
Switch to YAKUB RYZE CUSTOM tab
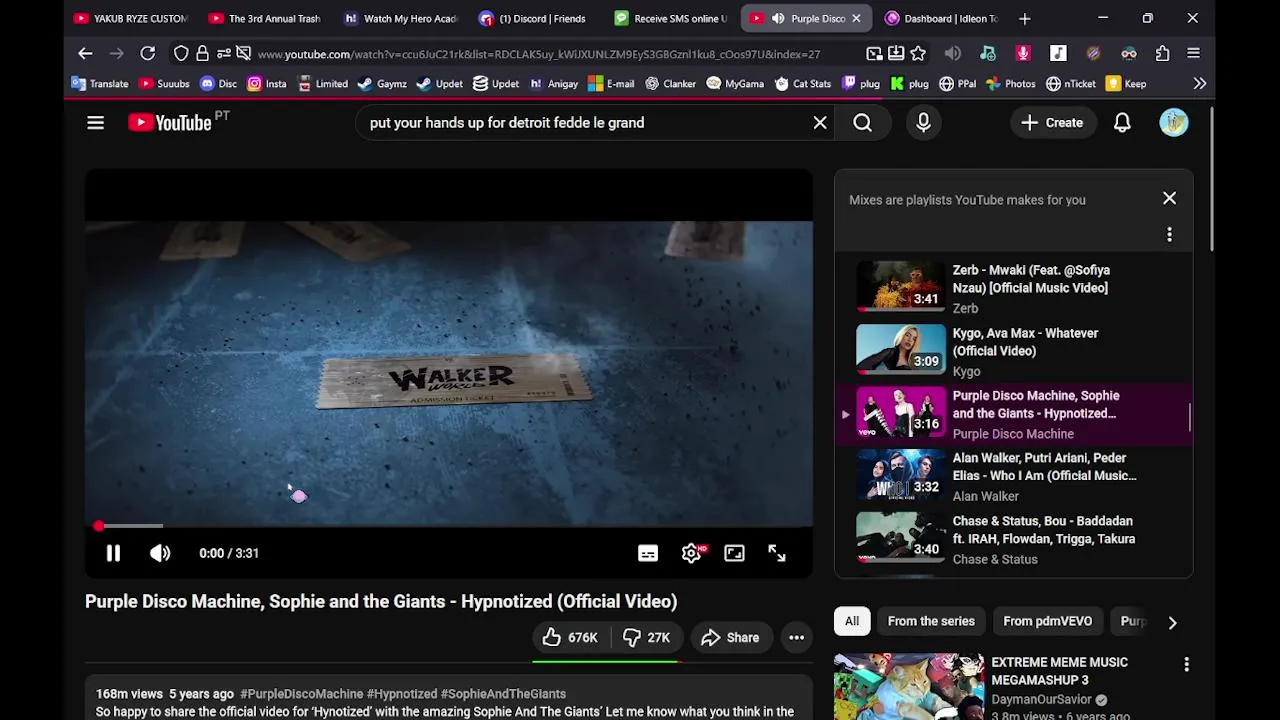(x=130, y=18)
